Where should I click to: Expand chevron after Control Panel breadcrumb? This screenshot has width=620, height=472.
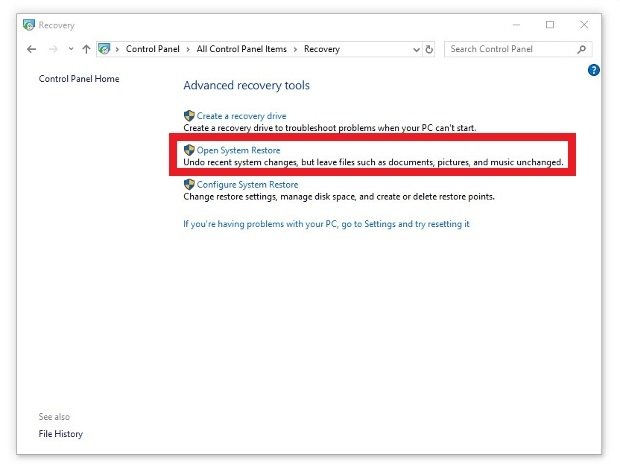coord(188,49)
